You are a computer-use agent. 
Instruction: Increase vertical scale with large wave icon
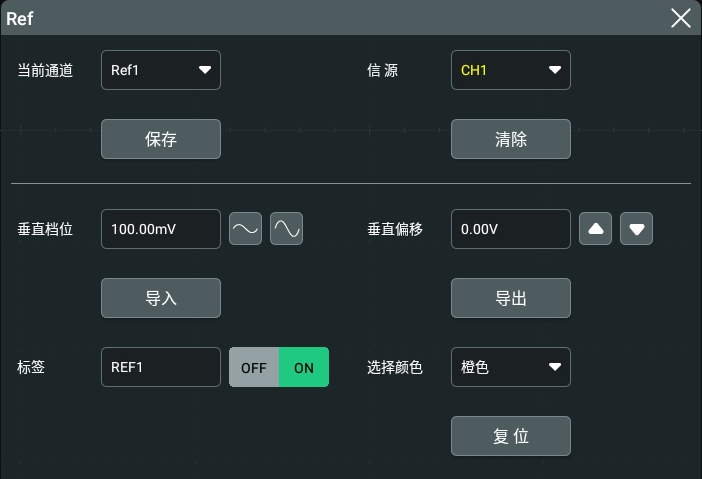(x=286, y=229)
